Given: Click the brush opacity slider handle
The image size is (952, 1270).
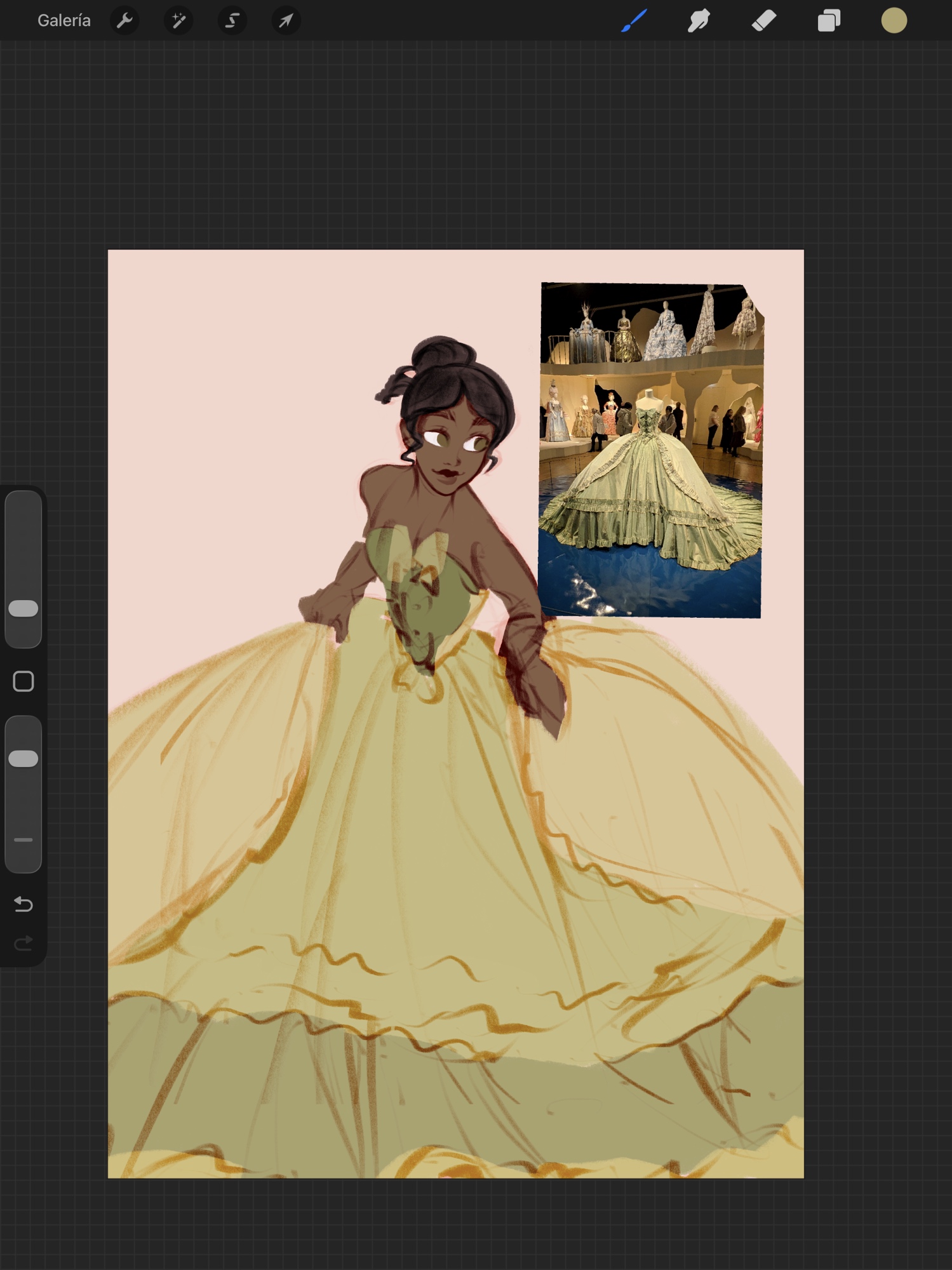Looking at the screenshot, I should click(x=23, y=758).
